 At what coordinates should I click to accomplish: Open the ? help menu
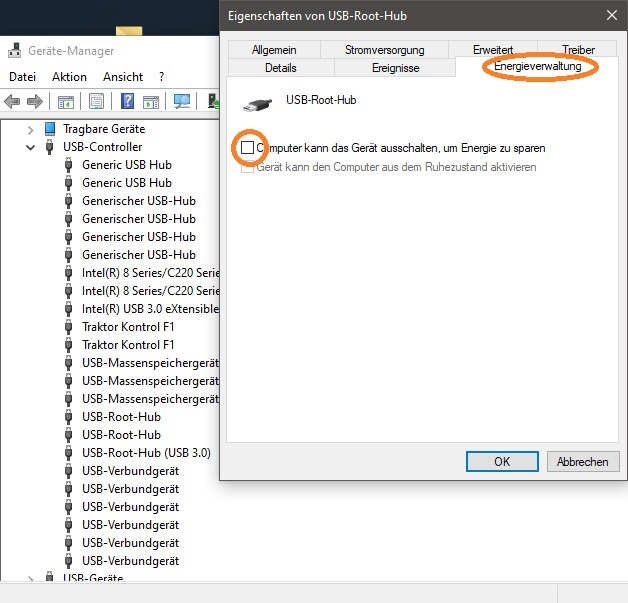point(161,76)
